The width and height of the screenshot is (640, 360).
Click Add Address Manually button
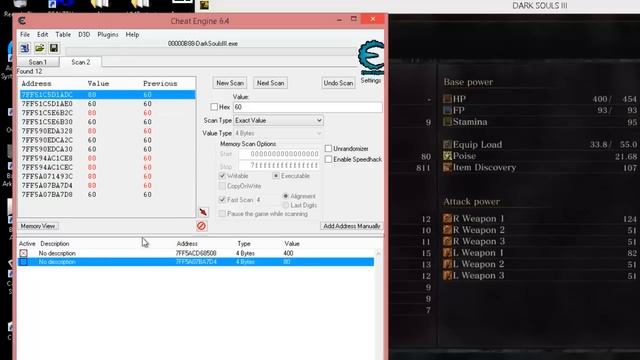pyautogui.click(x=351, y=226)
